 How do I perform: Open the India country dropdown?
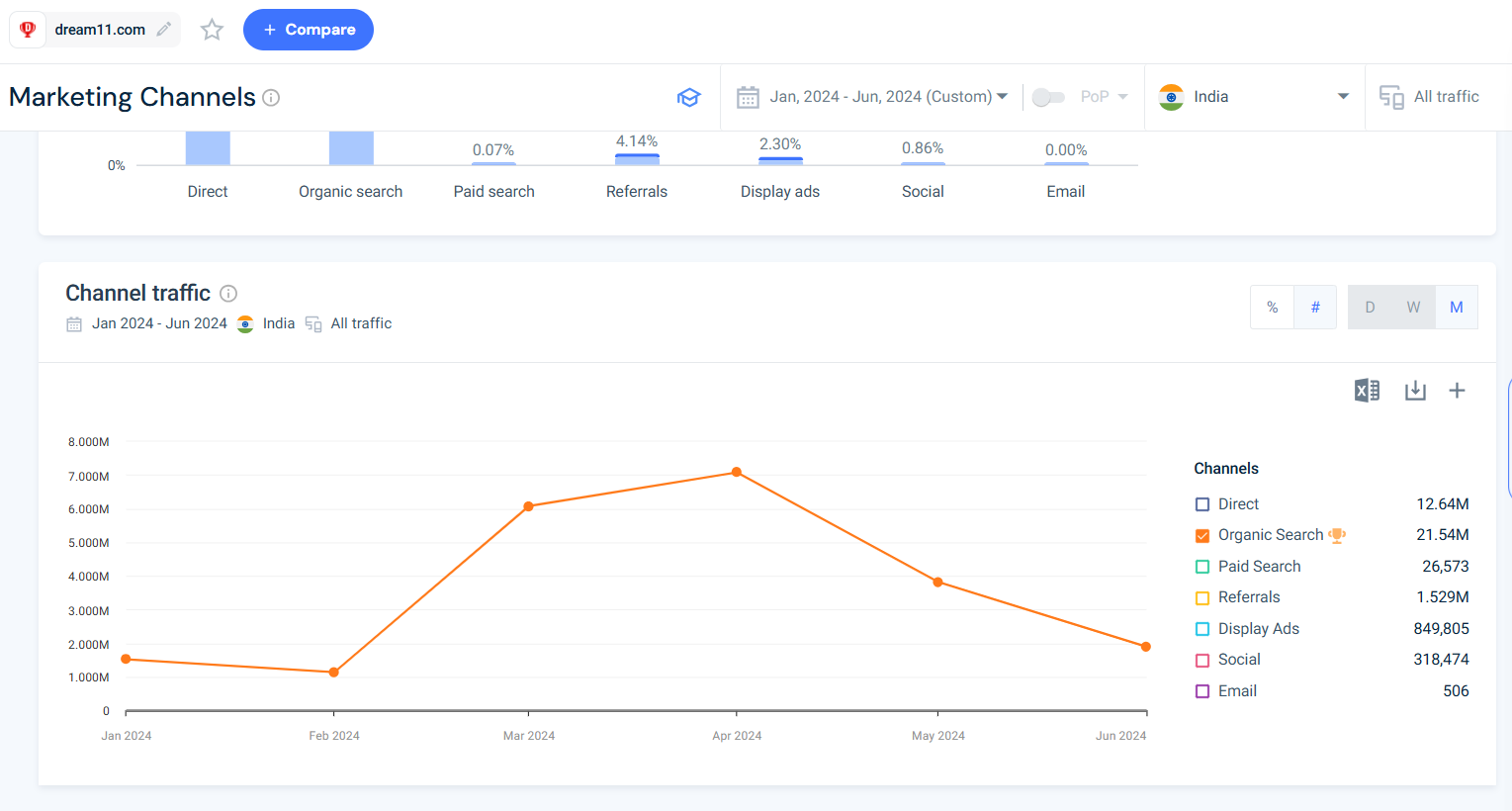(x=1254, y=97)
